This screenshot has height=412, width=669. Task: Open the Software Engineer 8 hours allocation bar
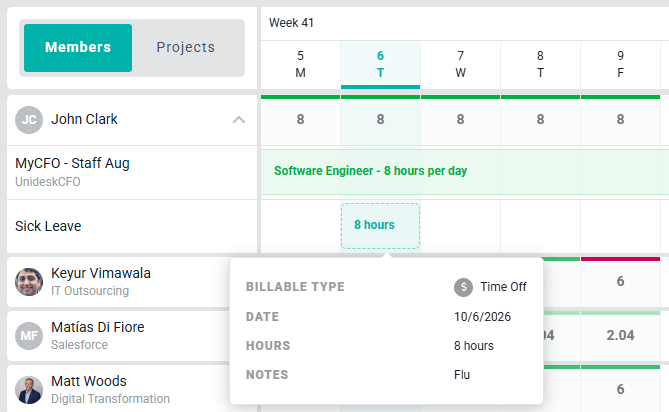point(465,171)
